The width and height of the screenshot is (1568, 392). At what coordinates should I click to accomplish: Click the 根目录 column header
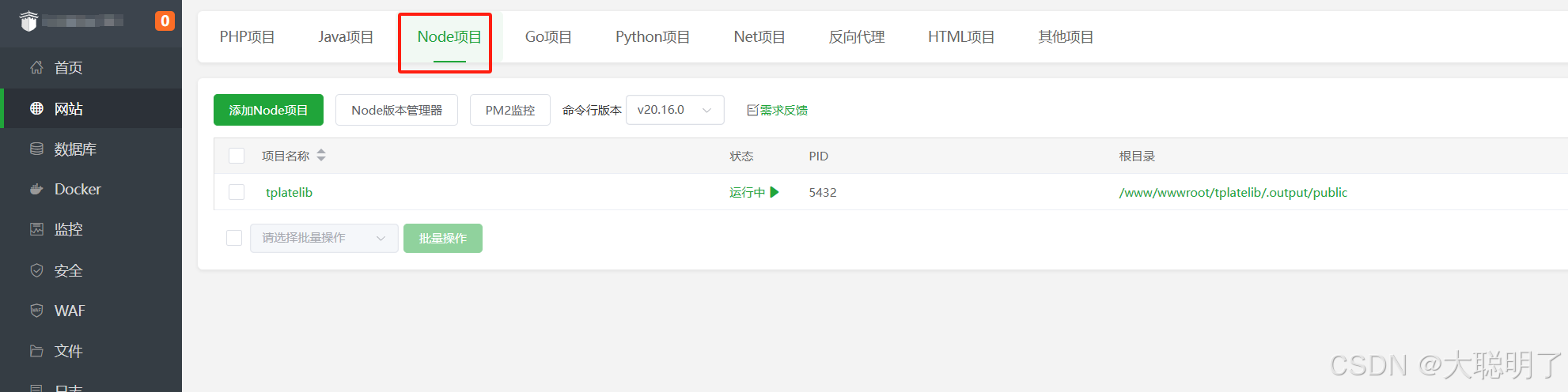coord(1137,156)
